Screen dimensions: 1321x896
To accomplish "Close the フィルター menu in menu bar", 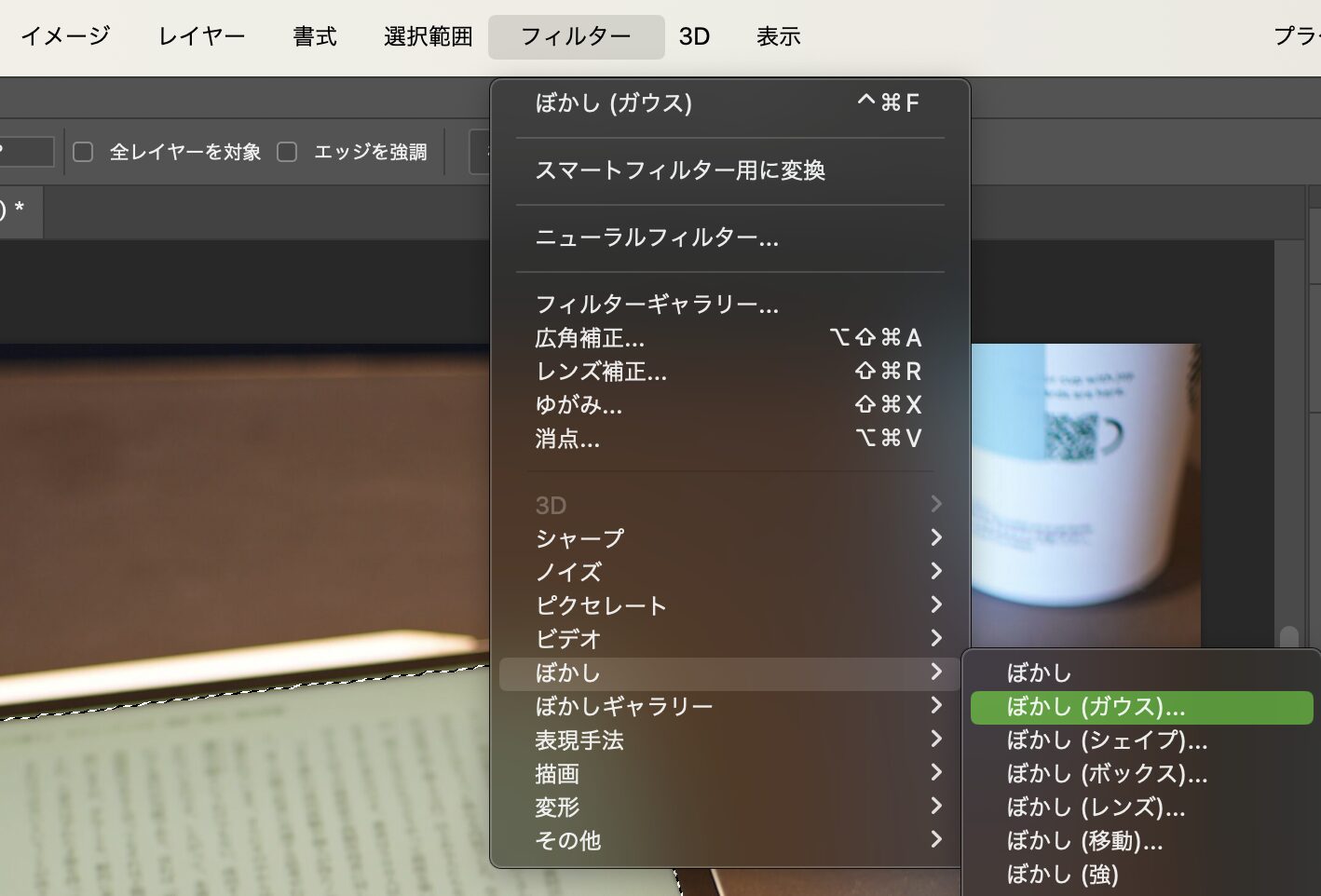I will [x=576, y=36].
